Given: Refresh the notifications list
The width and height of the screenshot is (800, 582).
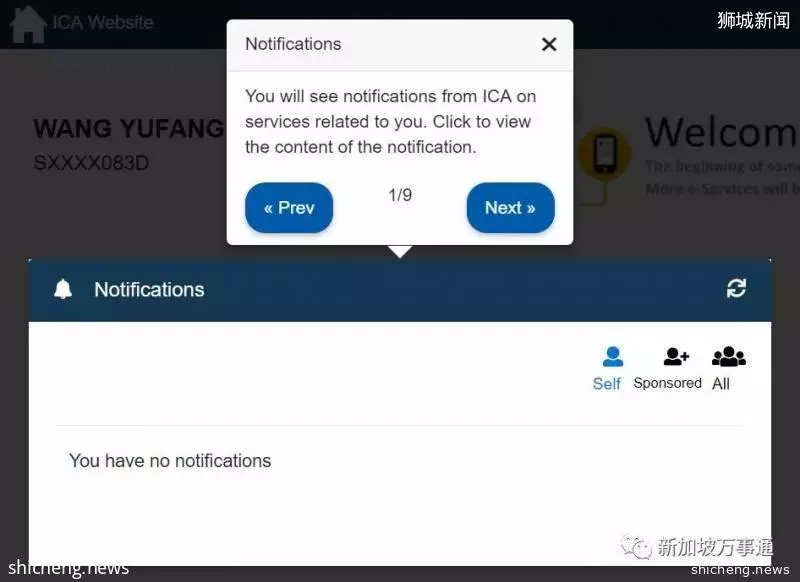Looking at the screenshot, I should (x=736, y=288).
